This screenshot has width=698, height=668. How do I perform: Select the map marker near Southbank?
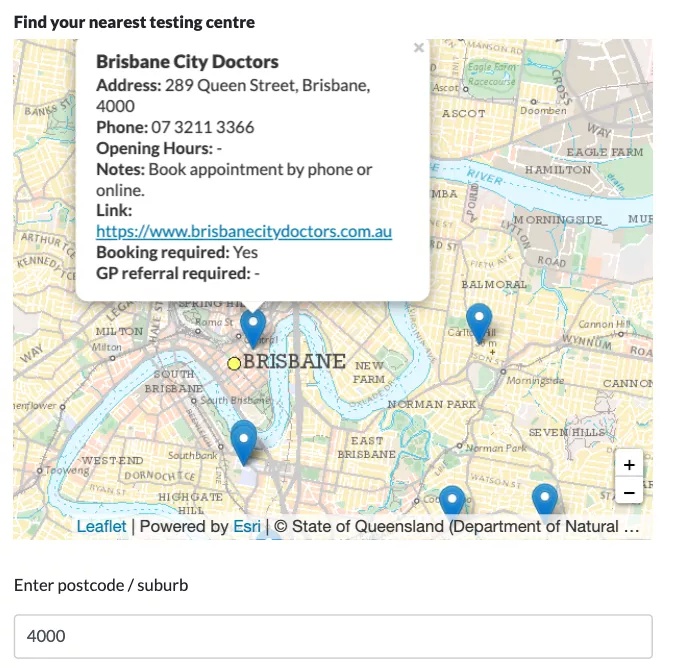243,440
